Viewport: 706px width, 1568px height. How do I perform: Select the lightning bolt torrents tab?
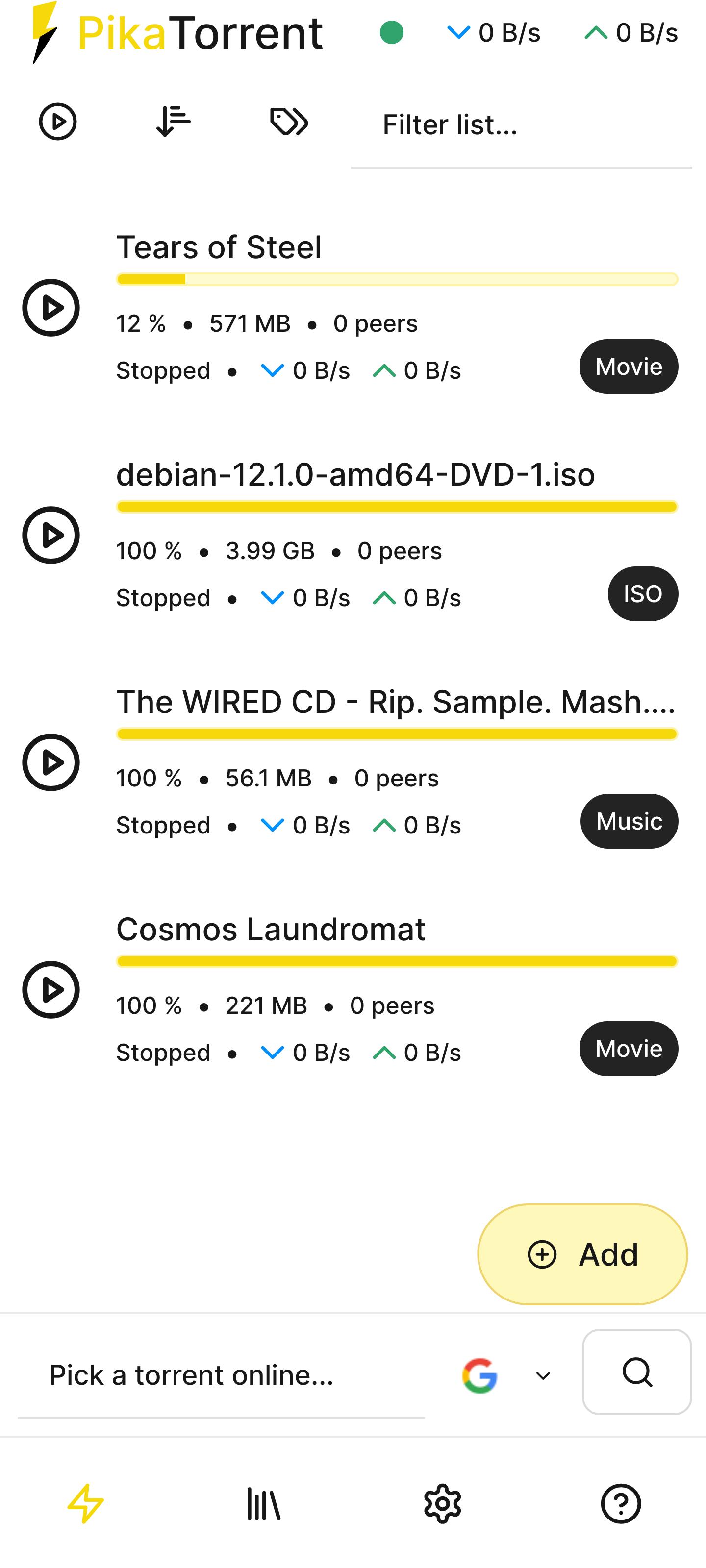86,1503
